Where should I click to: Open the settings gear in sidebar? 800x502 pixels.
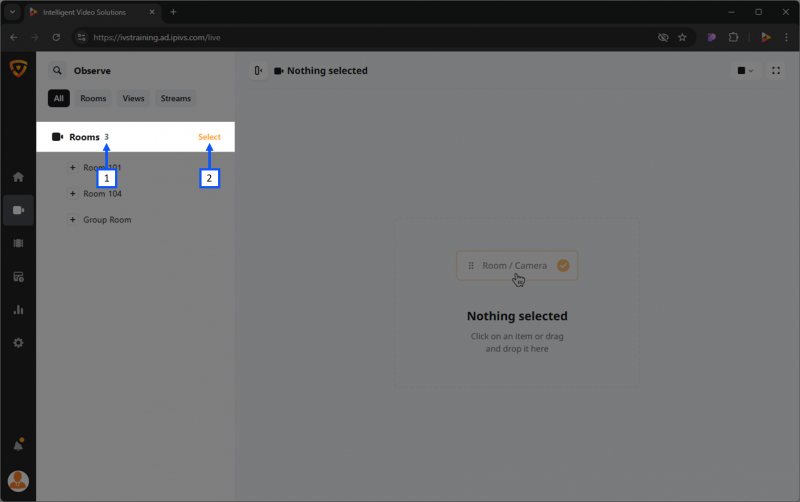tap(18, 343)
